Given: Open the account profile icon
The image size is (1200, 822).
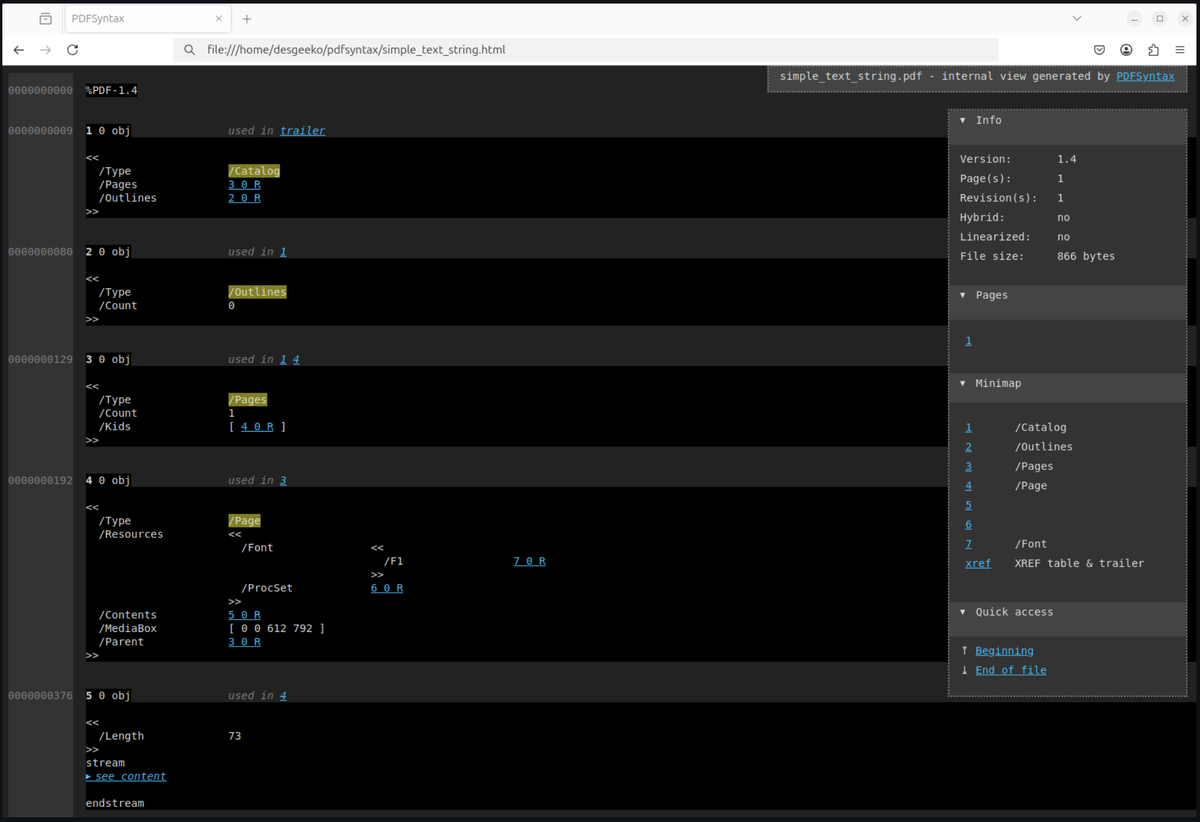Looking at the screenshot, I should pyautogui.click(x=1126, y=49).
